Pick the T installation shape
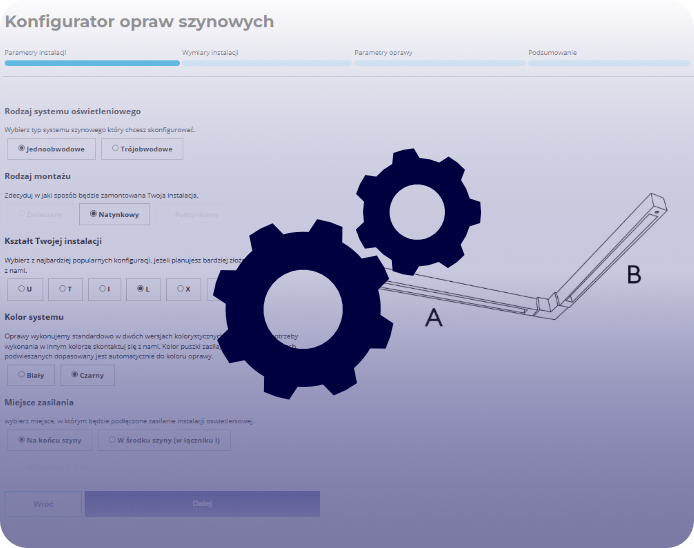This screenshot has width=694, height=548. 66,289
